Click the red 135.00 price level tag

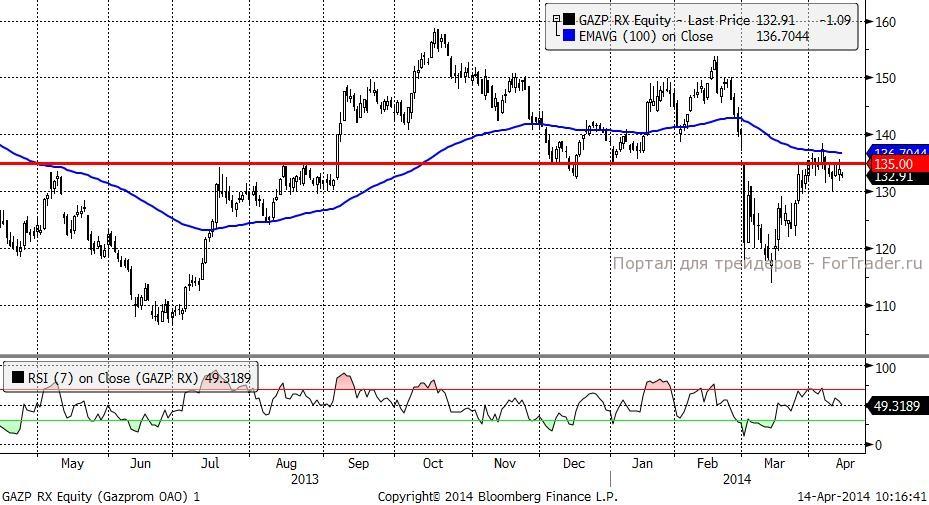pyautogui.click(x=896, y=164)
